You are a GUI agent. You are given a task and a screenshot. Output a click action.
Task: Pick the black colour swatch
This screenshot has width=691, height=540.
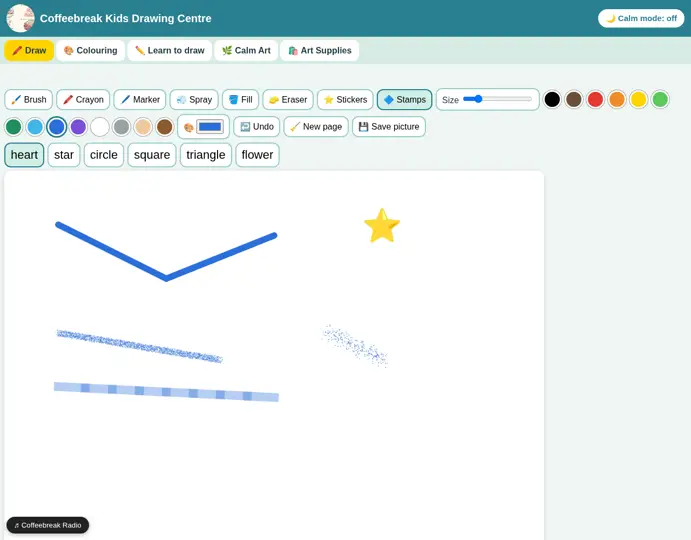[552, 100]
